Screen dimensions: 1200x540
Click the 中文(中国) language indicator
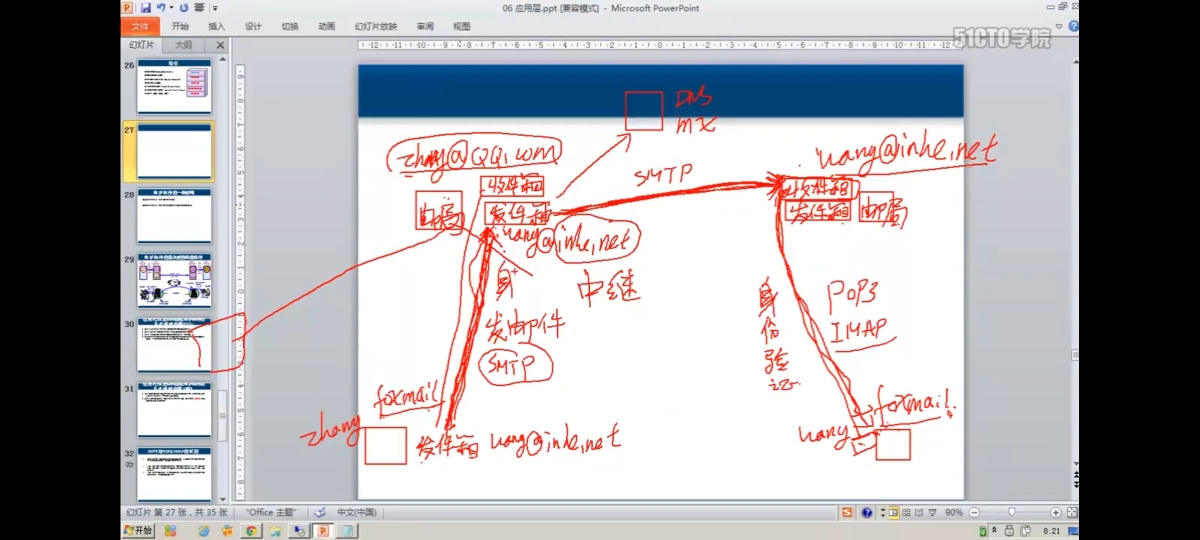coord(356,512)
